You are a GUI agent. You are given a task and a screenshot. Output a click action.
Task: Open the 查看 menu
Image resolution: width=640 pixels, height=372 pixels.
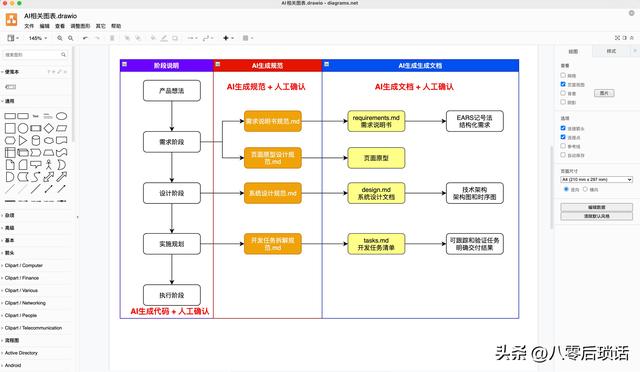[x=60, y=26]
